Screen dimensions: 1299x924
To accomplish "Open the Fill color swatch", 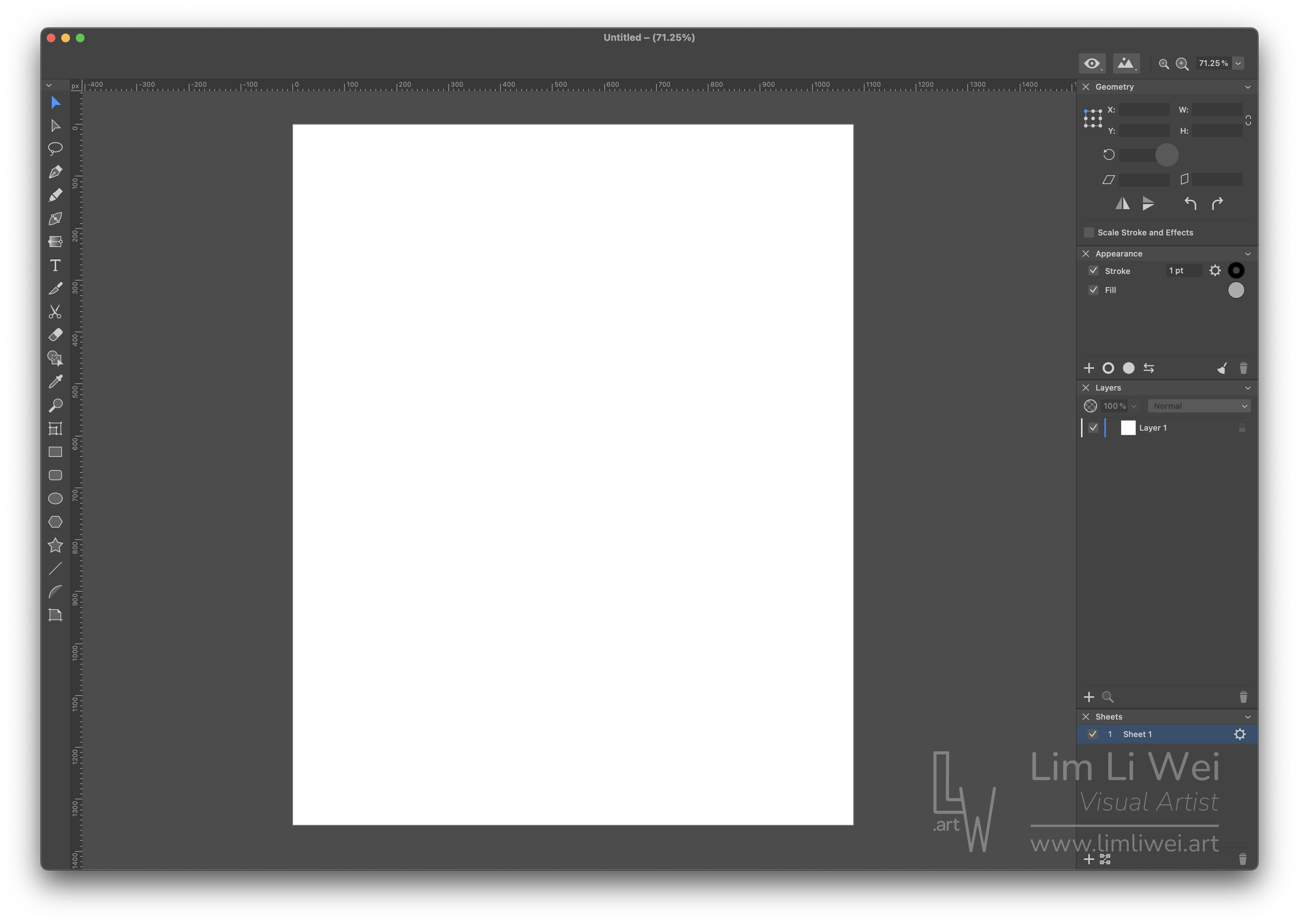I will tap(1236, 290).
